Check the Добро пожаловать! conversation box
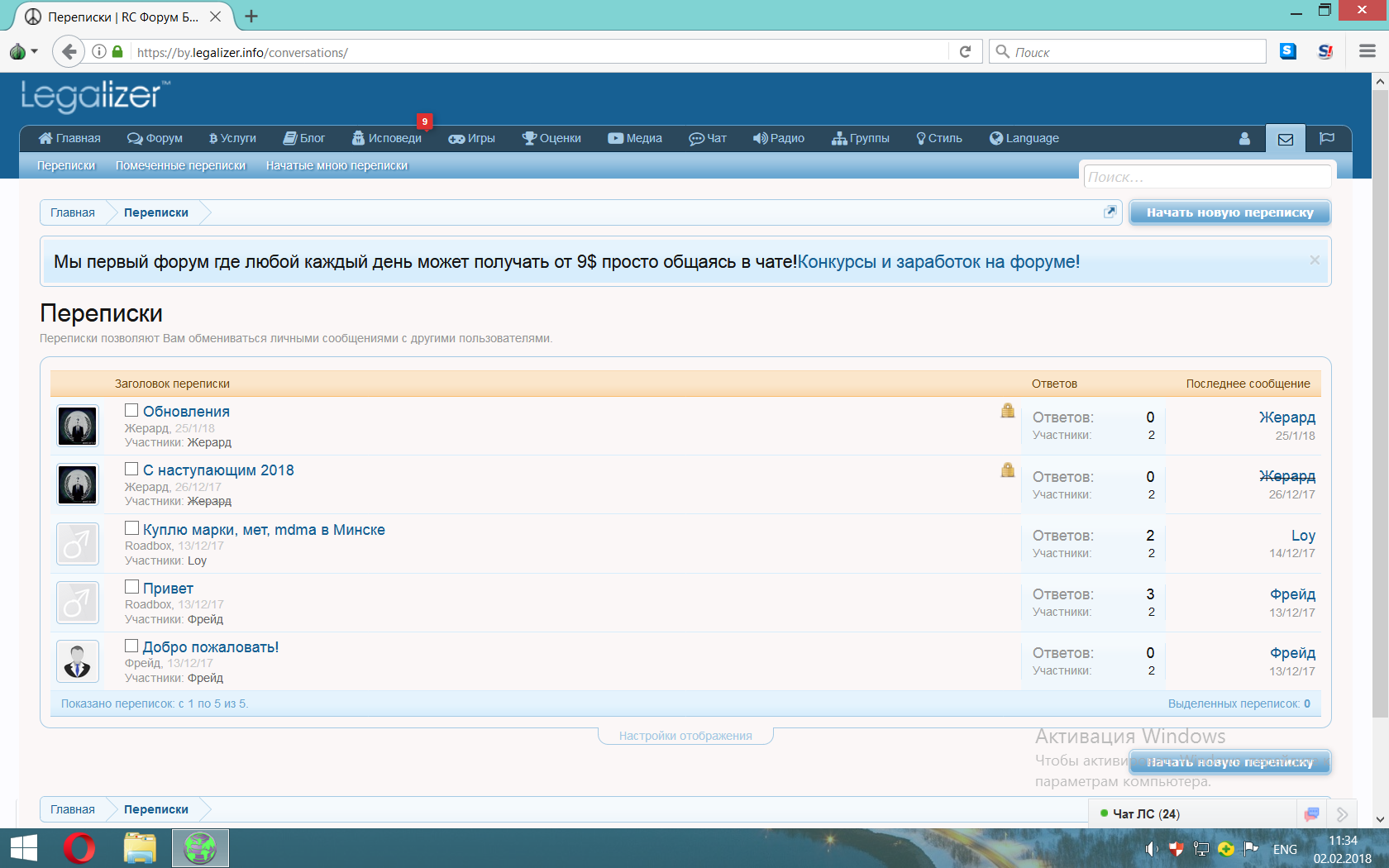The height and width of the screenshot is (868, 1389). [x=131, y=646]
